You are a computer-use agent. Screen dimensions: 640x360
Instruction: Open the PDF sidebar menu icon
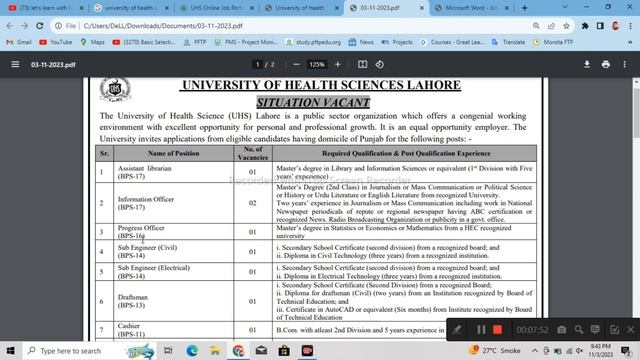pyautogui.click(x=15, y=64)
